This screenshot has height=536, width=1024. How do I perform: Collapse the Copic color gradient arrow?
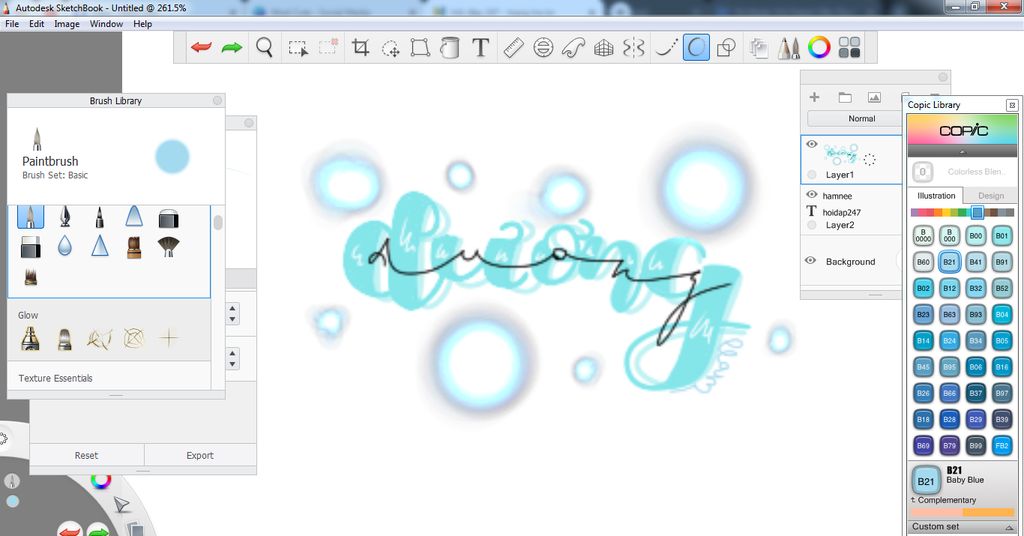pyautogui.click(x=963, y=151)
